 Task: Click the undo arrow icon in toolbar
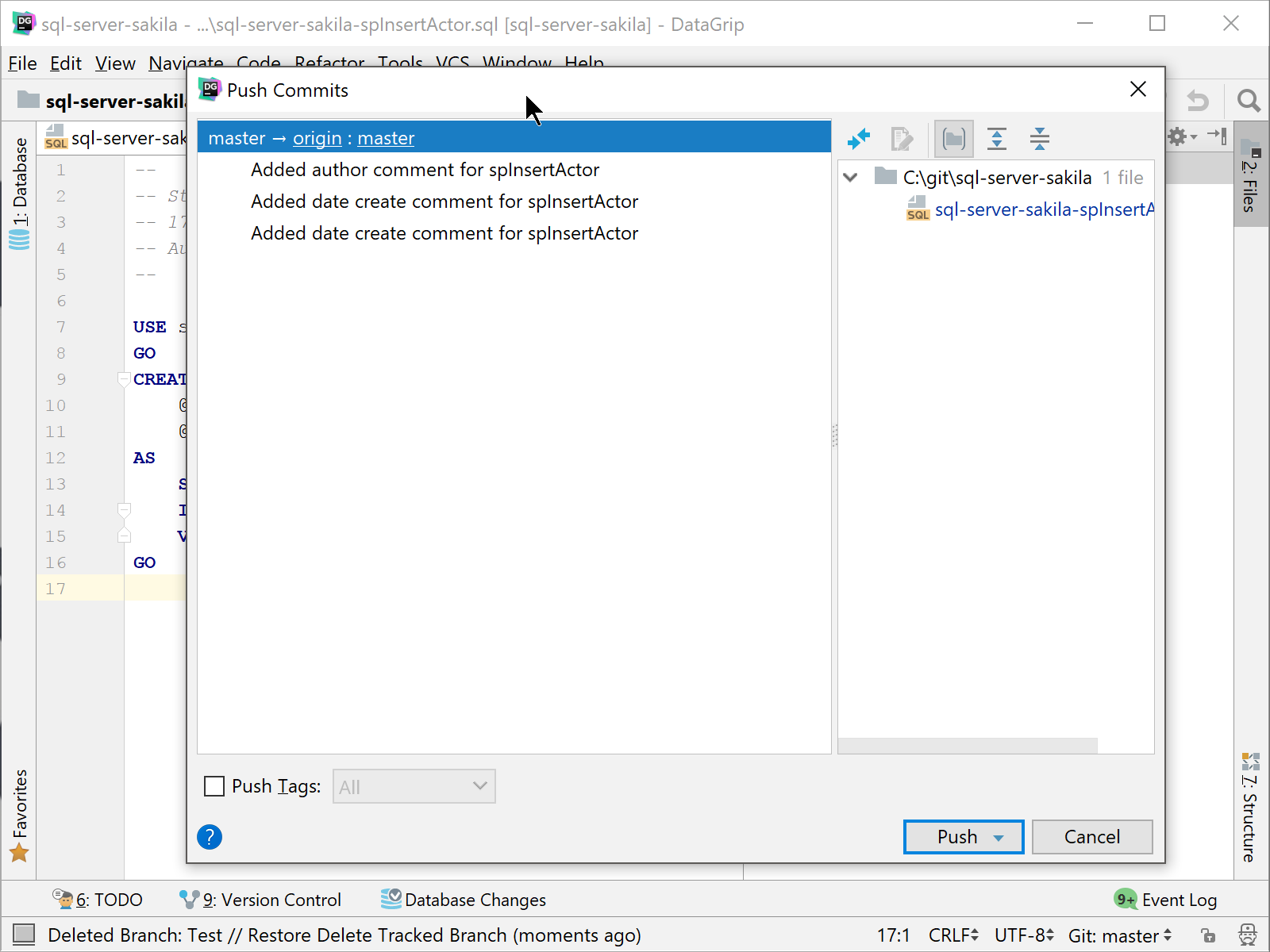tap(1198, 101)
